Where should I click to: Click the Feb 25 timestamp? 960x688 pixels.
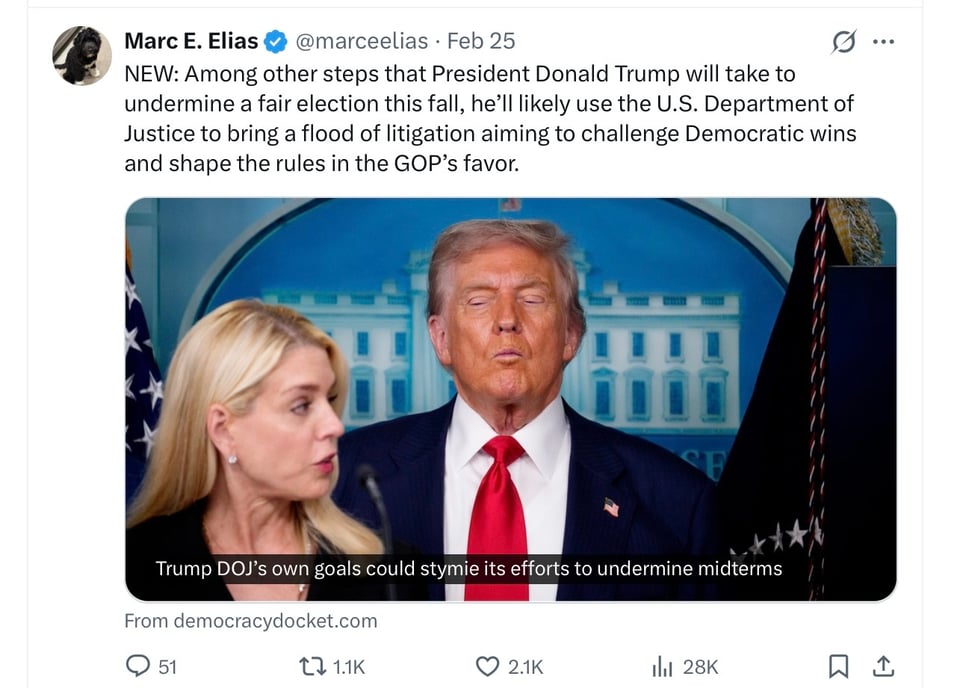pyautogui.click(x=482, y=41)
